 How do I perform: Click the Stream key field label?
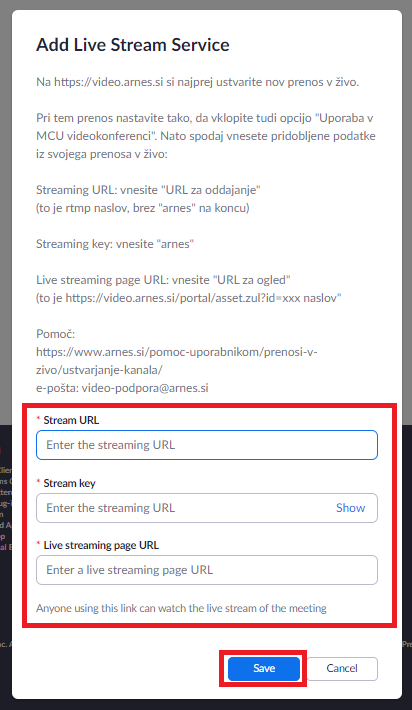tap(69, 483)
